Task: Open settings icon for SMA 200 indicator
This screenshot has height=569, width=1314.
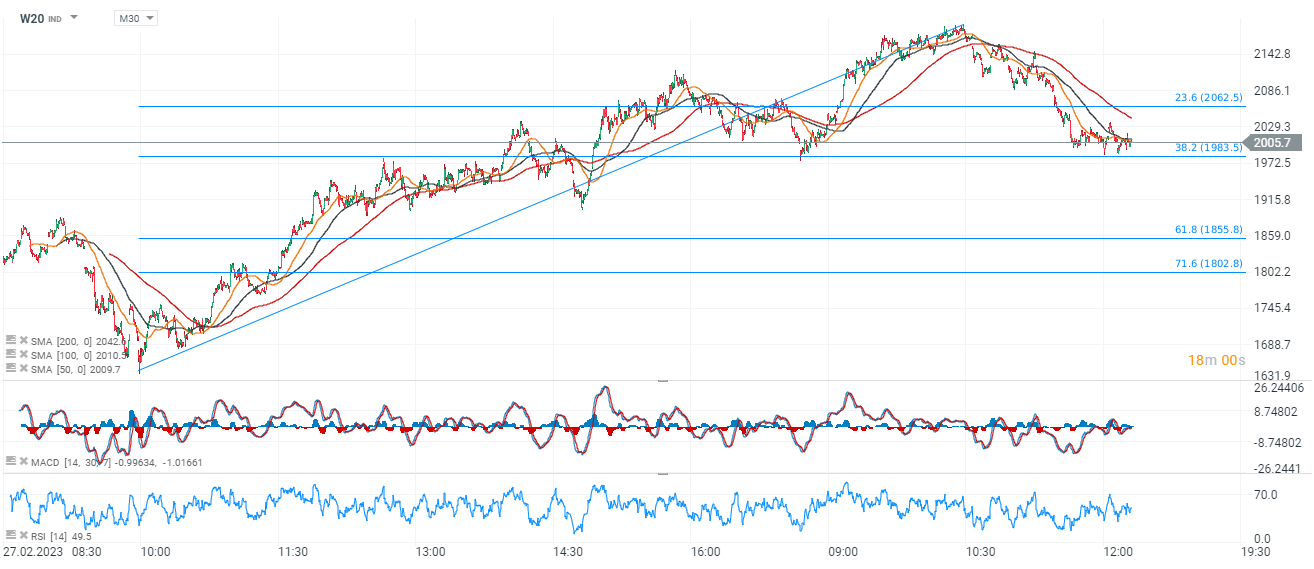Action: pos(10,341)
